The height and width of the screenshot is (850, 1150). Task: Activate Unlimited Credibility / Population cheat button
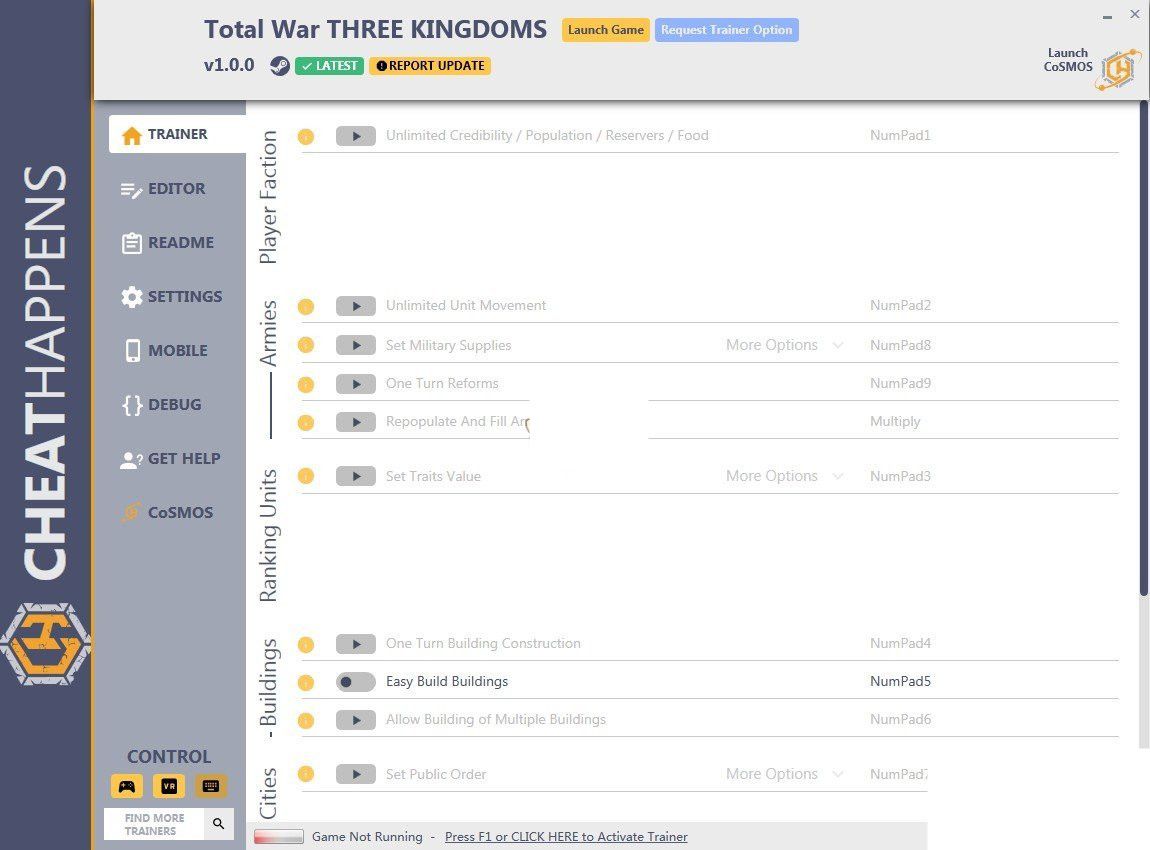[x=356, y=136]
